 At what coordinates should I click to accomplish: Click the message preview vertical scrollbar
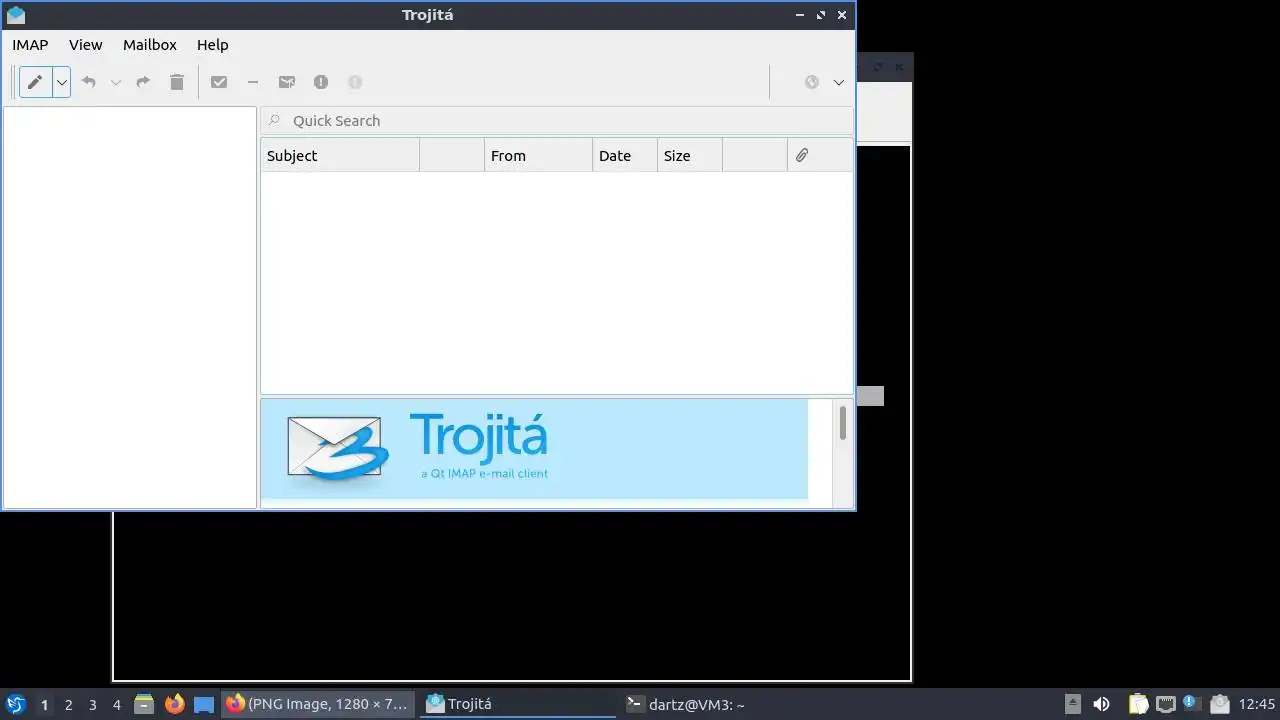(843, 453)
